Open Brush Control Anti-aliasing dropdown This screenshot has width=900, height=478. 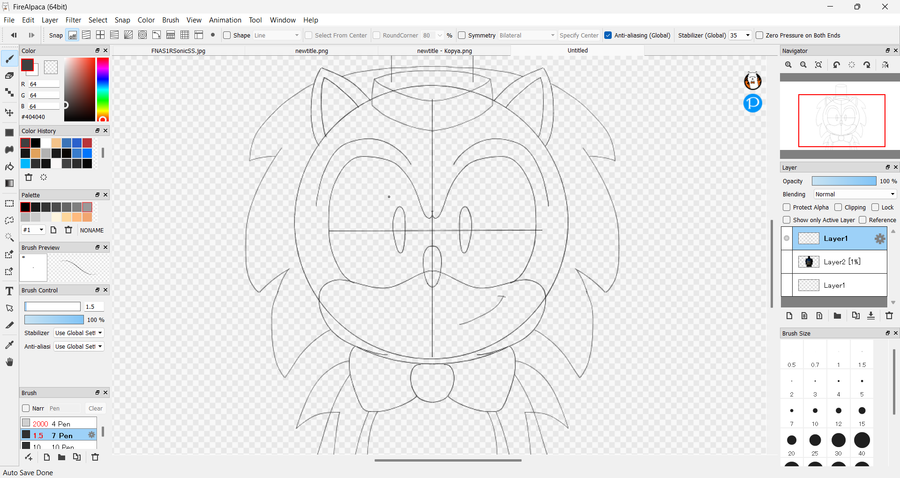coord(79,347)
